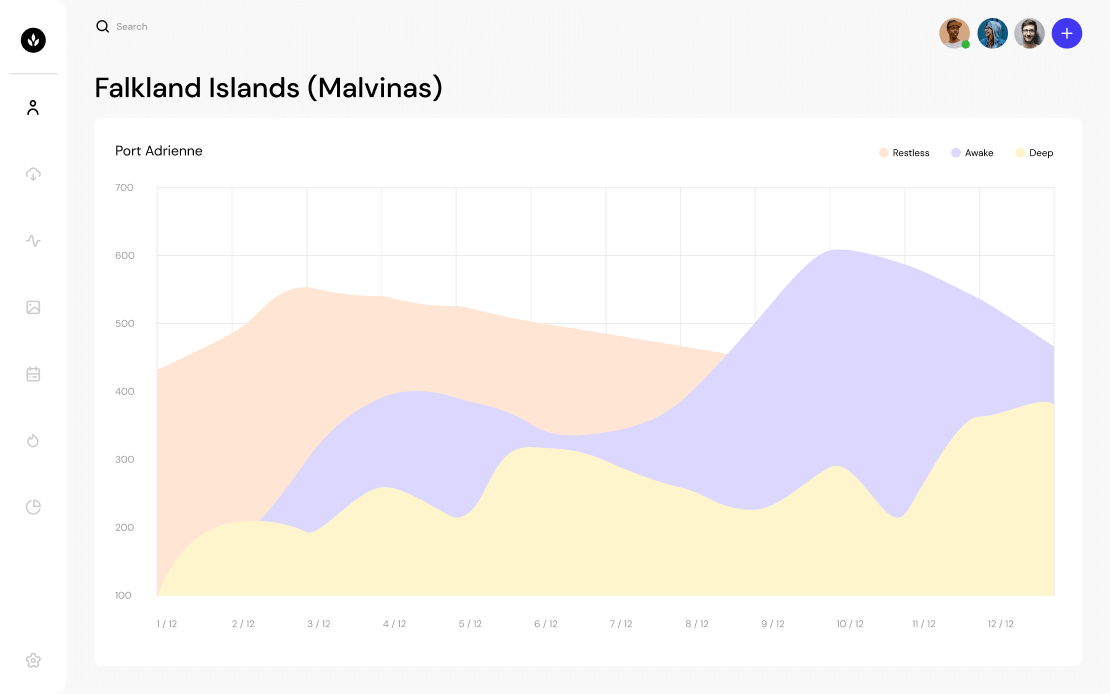Open the cloud download sidebar icon

click(x=33, y=174)
